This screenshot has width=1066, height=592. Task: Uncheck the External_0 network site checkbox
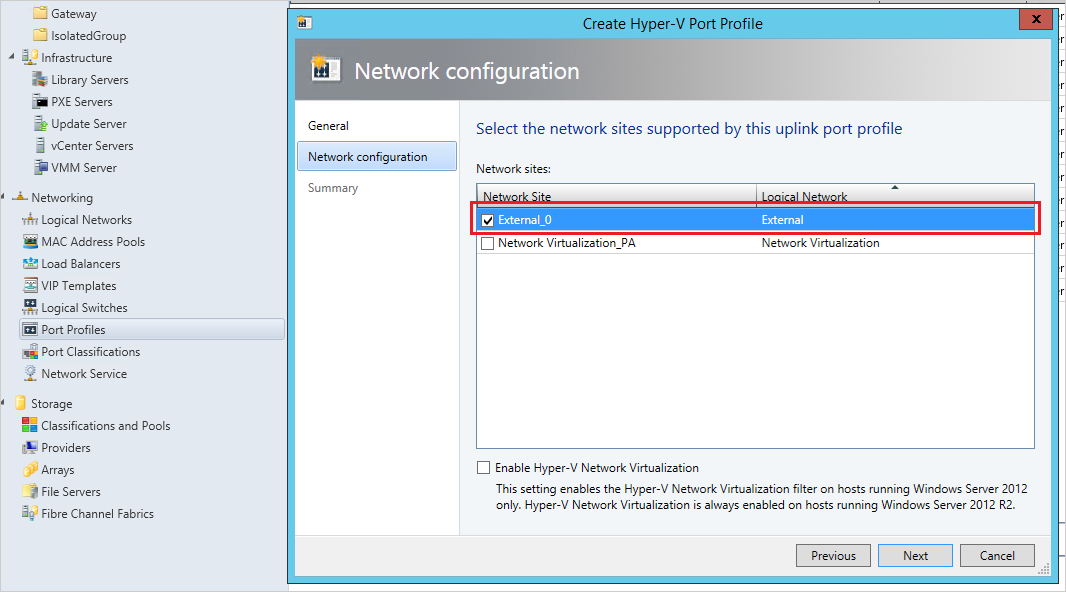click(x=487, y=220)
